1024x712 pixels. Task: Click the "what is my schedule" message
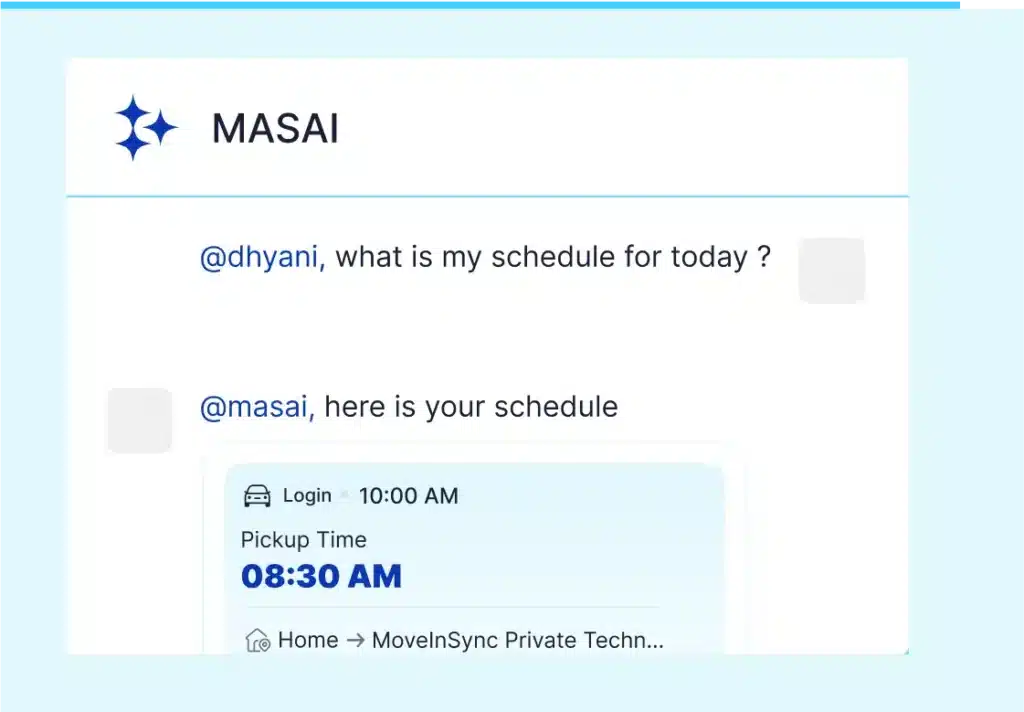(540, 257)
